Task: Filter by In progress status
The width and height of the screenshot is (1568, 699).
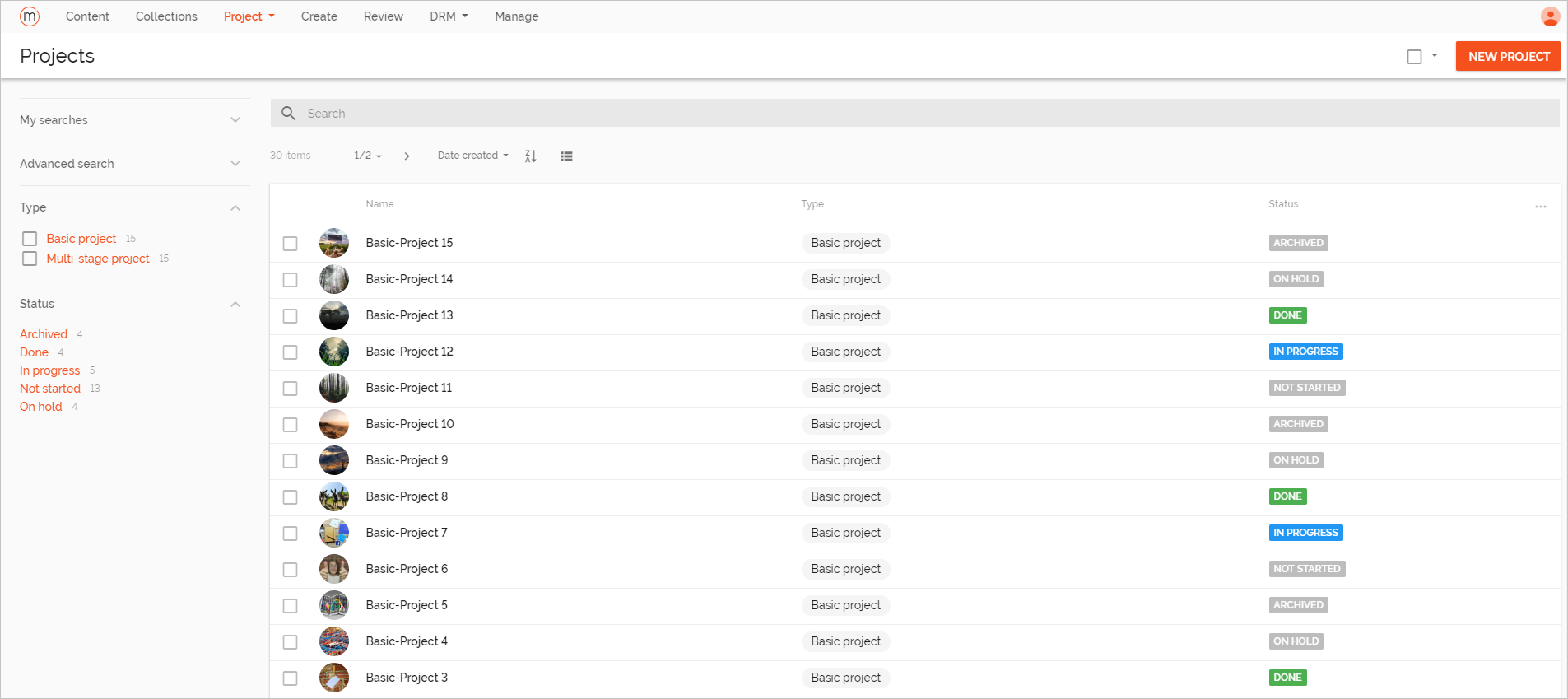Action: tap(49, 370)
